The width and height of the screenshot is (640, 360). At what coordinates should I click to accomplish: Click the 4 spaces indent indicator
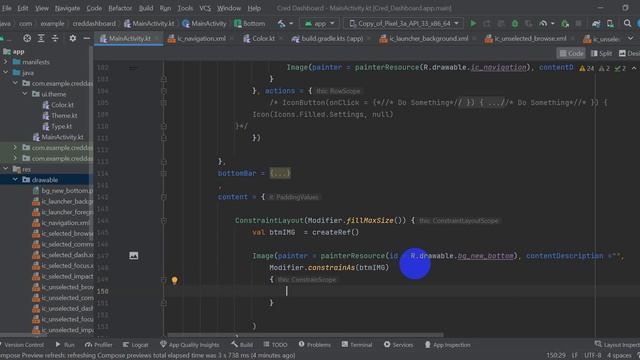tap(621, 356)
